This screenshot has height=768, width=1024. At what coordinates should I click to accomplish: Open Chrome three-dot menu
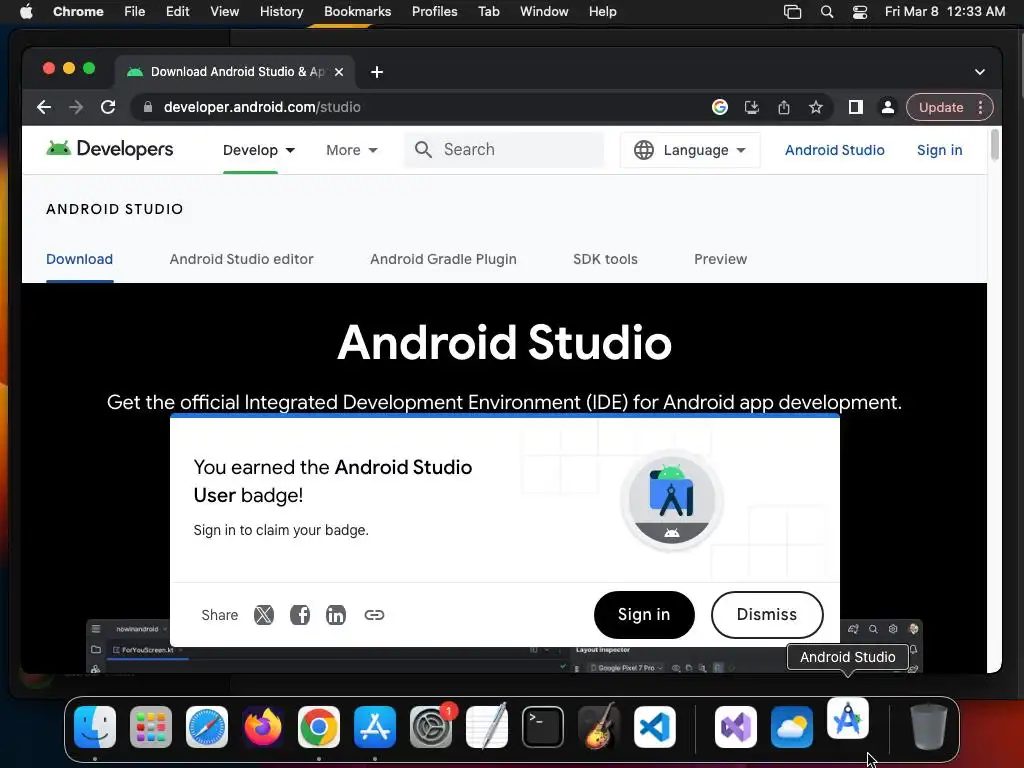[x=980, y=107]
